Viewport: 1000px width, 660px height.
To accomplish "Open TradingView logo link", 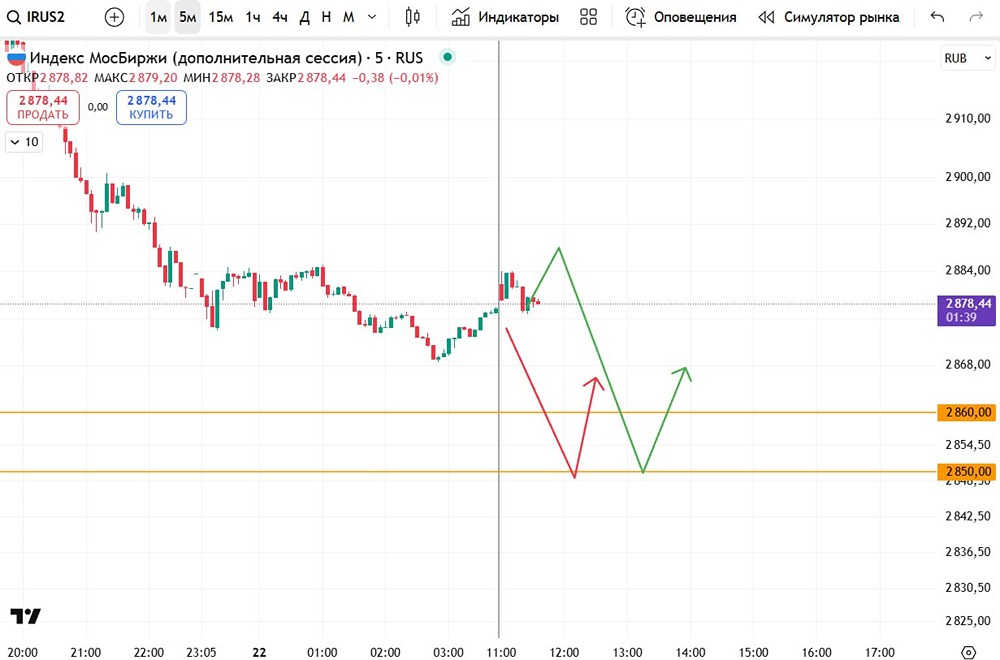I will 26,616.
